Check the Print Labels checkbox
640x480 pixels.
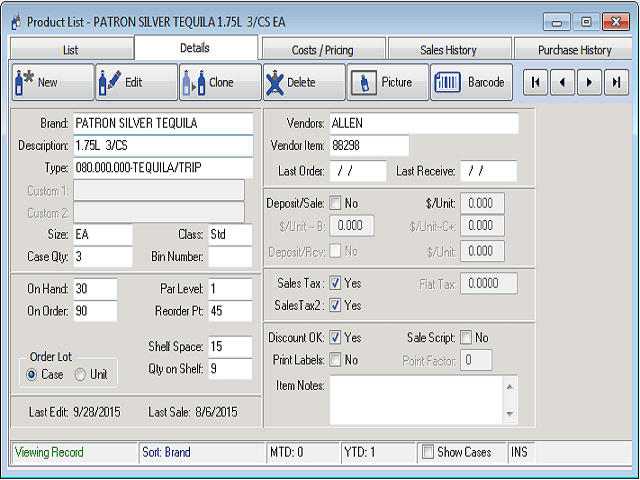pyautogui.click(x=336, y=360)
